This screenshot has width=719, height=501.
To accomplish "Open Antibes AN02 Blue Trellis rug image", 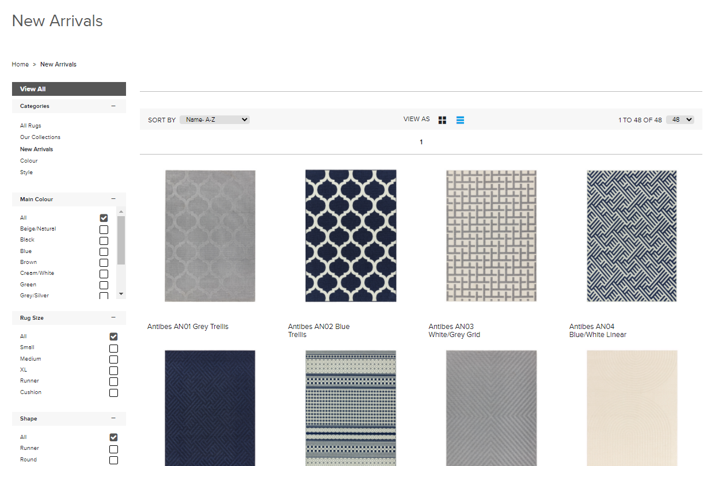I will [x=351, y=236].
